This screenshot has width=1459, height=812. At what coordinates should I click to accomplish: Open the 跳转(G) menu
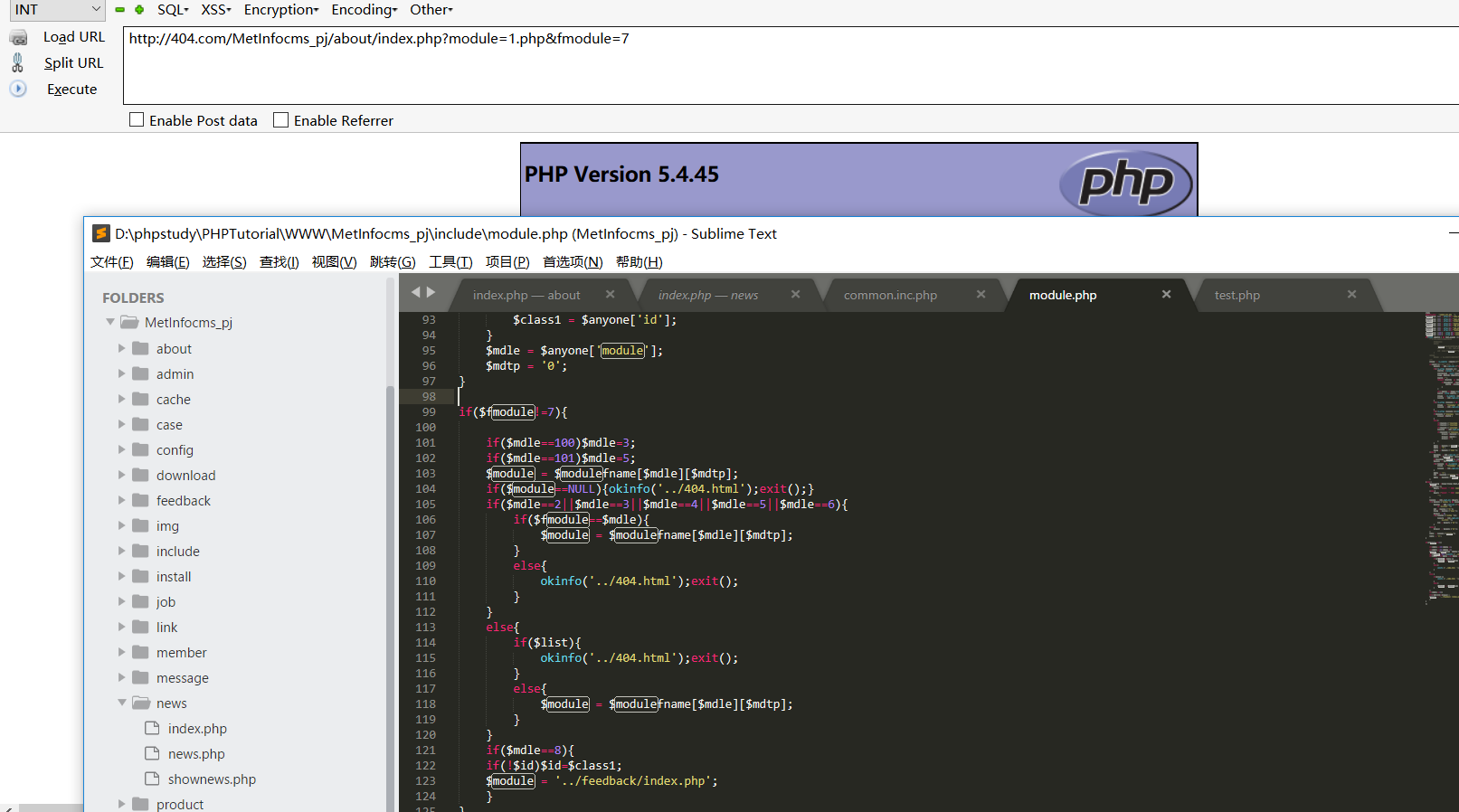(393, 261)
